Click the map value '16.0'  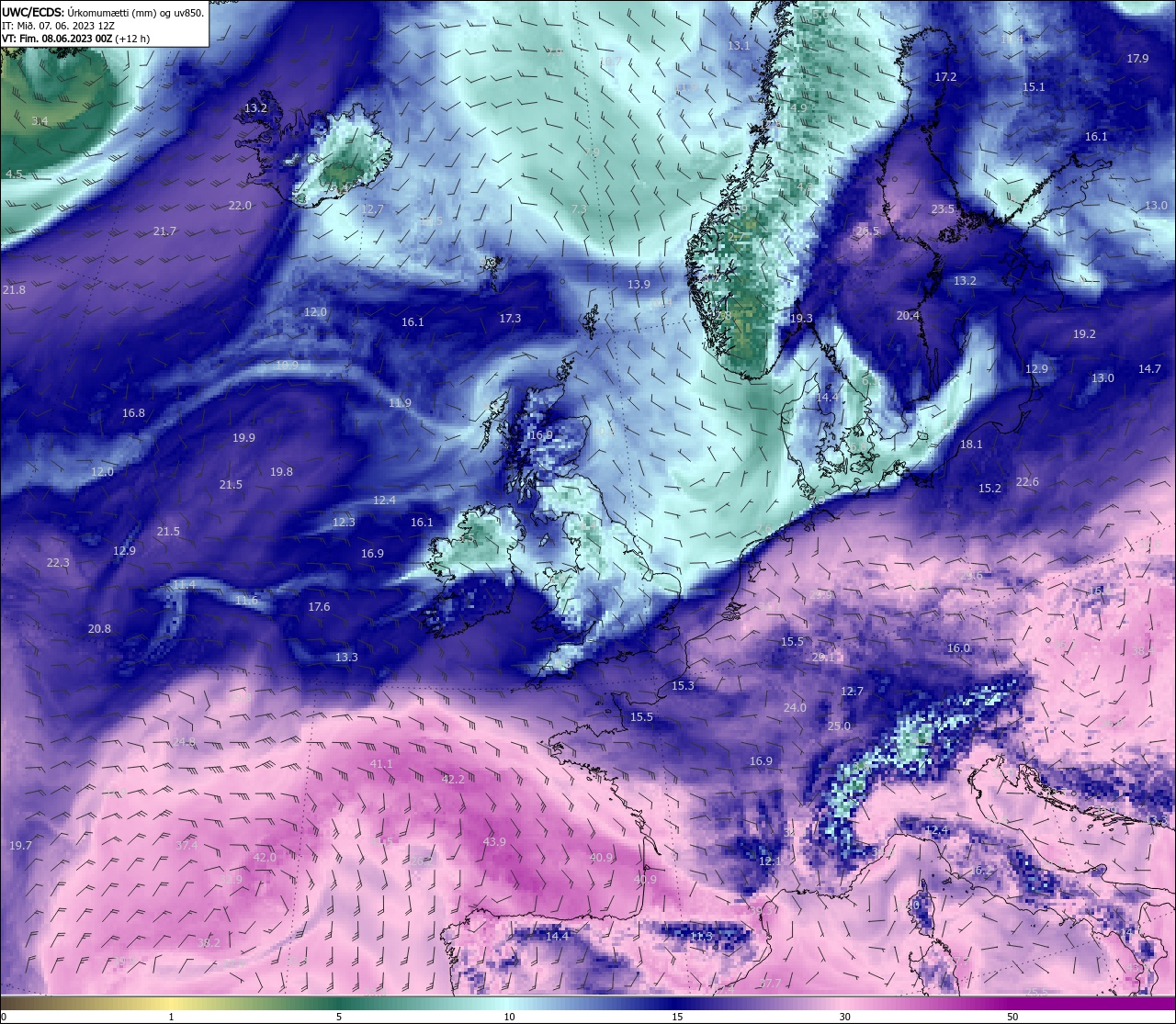click(x=958, y=648)
